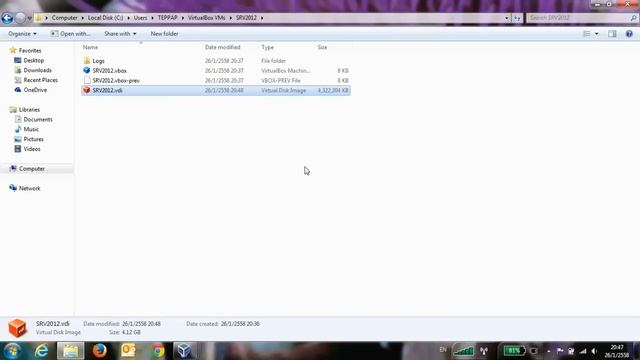Open the Music library

31,129
